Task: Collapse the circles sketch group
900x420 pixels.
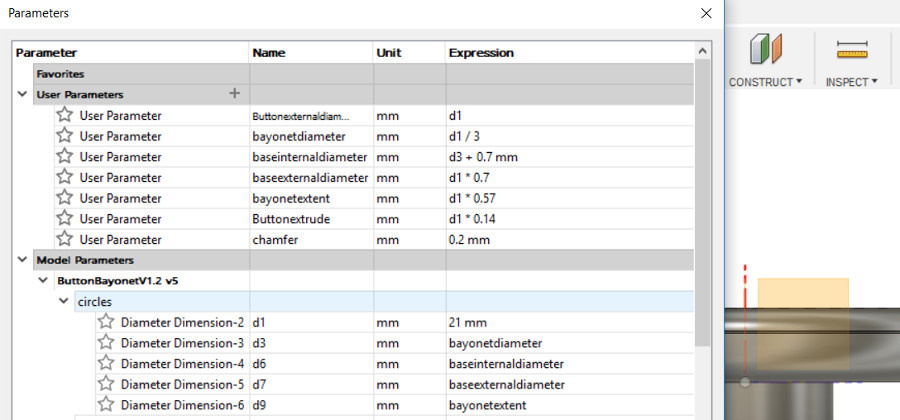Action: coord(64,301)
